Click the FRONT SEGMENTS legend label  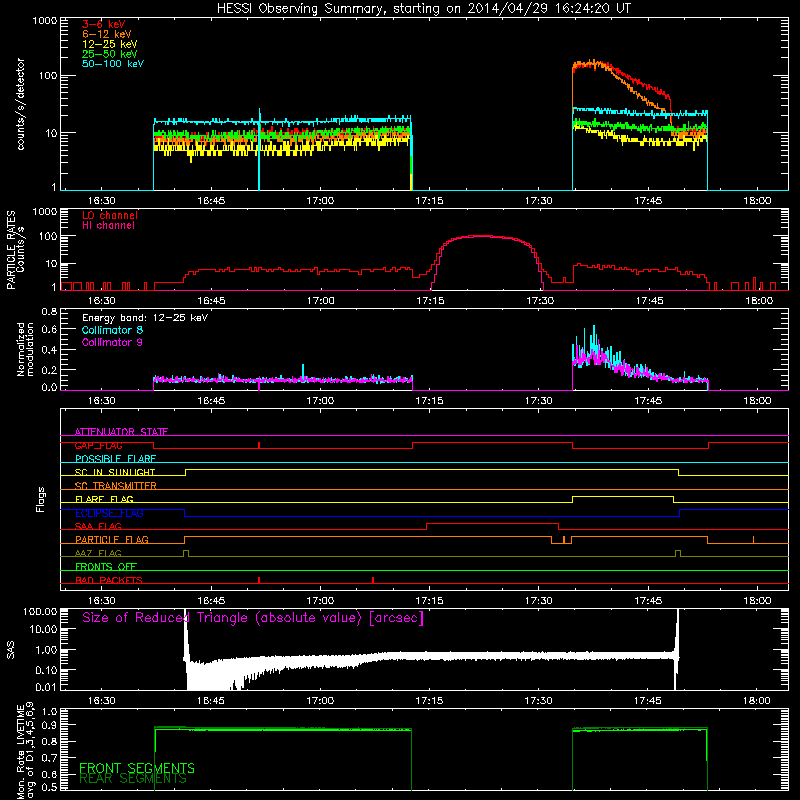pyautogui.click(x=137, y=768)
